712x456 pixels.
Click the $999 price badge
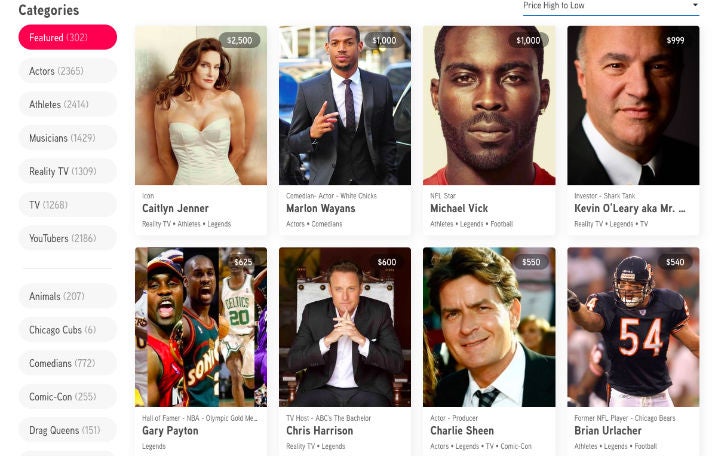[675, 40]
